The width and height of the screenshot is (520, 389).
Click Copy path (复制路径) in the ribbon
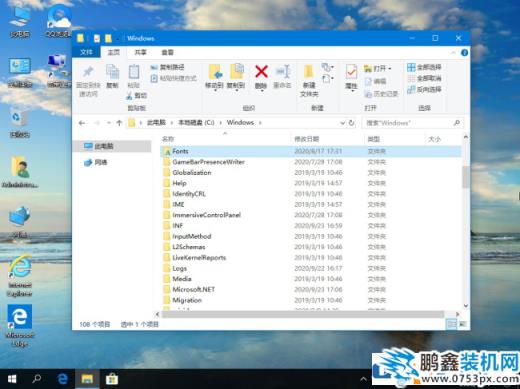click(x=168, y=67)
